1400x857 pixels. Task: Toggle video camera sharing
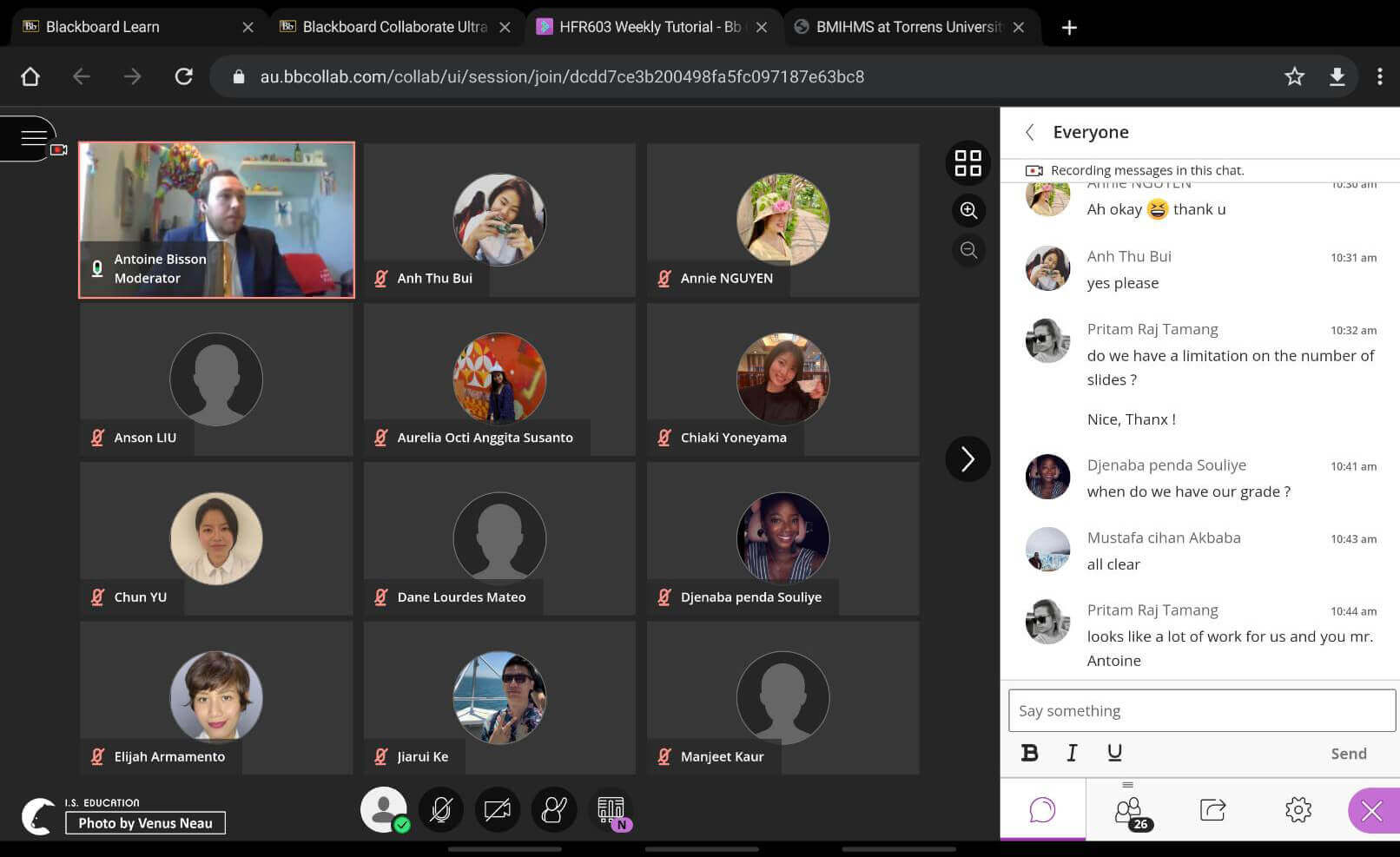498,810
